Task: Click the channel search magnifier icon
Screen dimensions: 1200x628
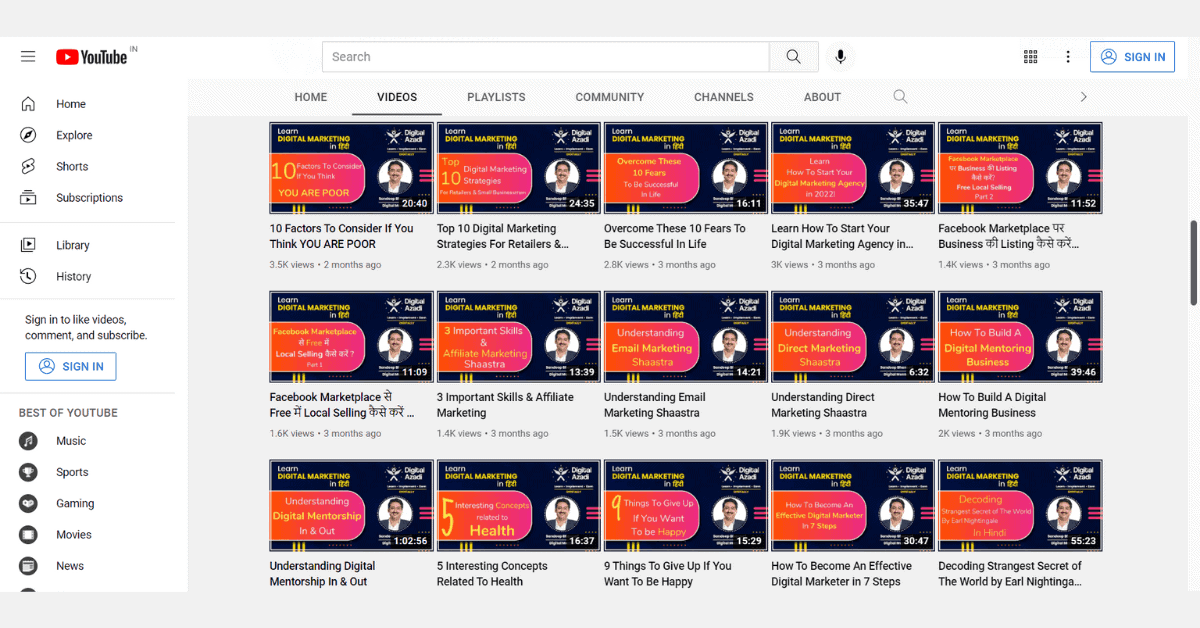Action: pyautogui.click(x=900, y=97)
